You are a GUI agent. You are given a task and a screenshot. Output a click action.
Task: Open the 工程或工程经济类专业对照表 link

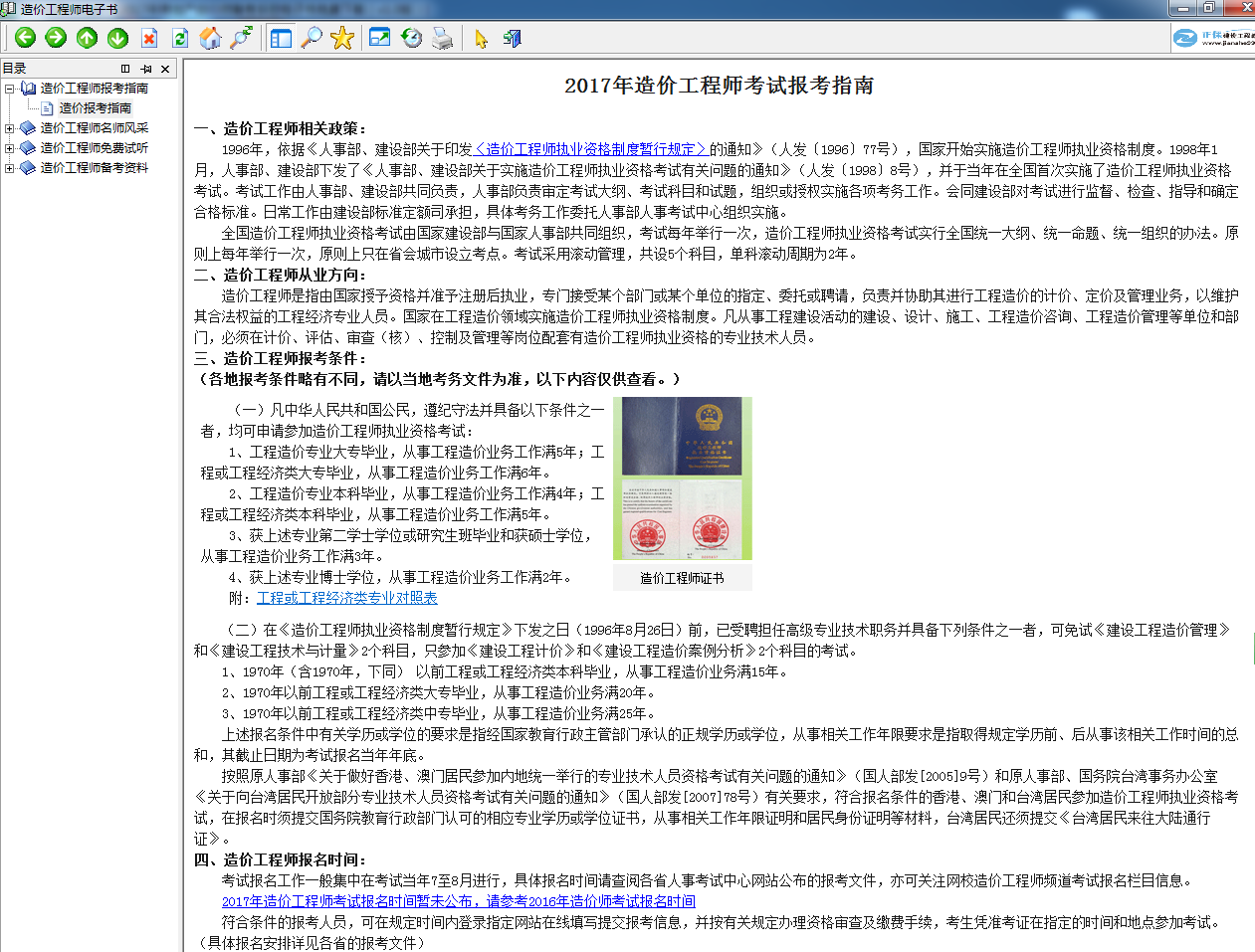pos(345,598)
